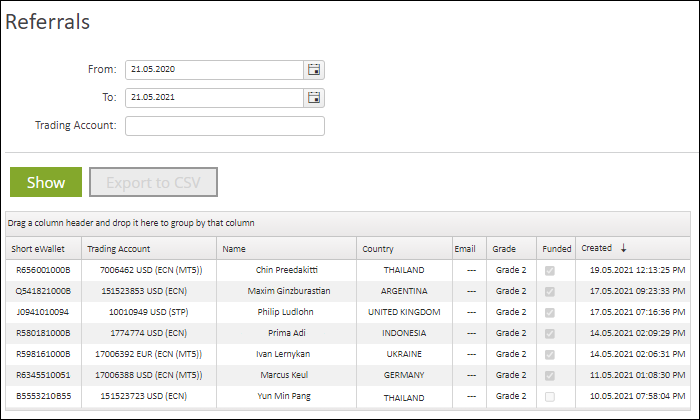Open the From date calendar picker
The height and width of the screenshot is (420, 700).
click(314, 70)
